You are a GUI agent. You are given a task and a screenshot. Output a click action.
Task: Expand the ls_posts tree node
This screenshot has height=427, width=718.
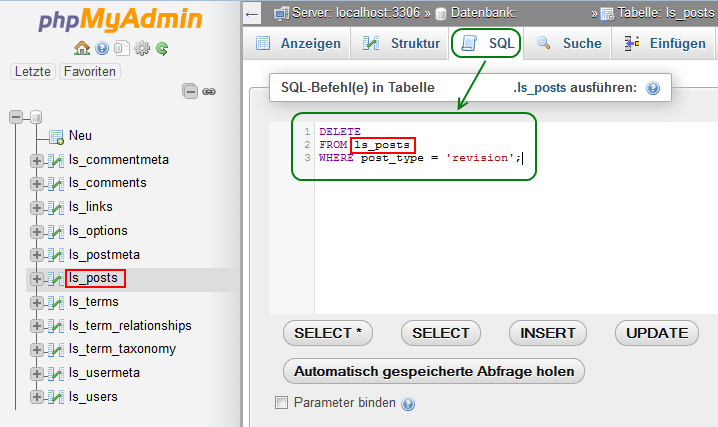pyautogui.click(x=37, y=279)
